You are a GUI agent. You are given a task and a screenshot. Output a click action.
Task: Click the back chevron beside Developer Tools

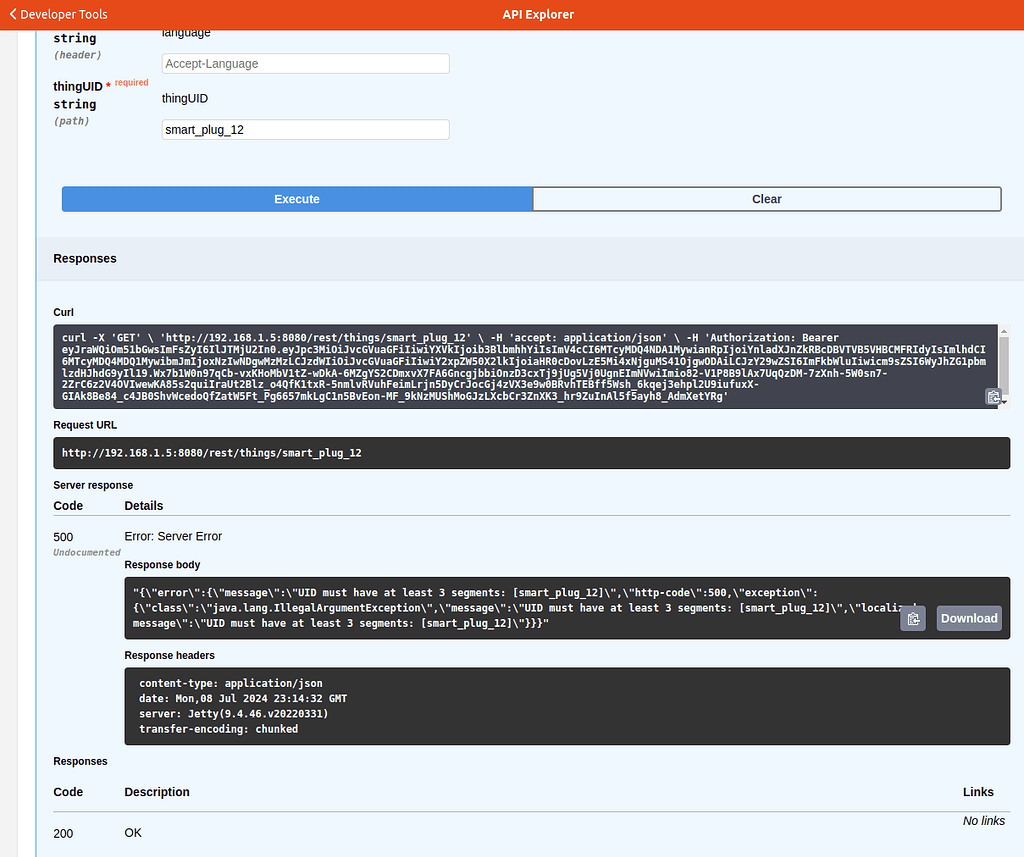point(12,14)
